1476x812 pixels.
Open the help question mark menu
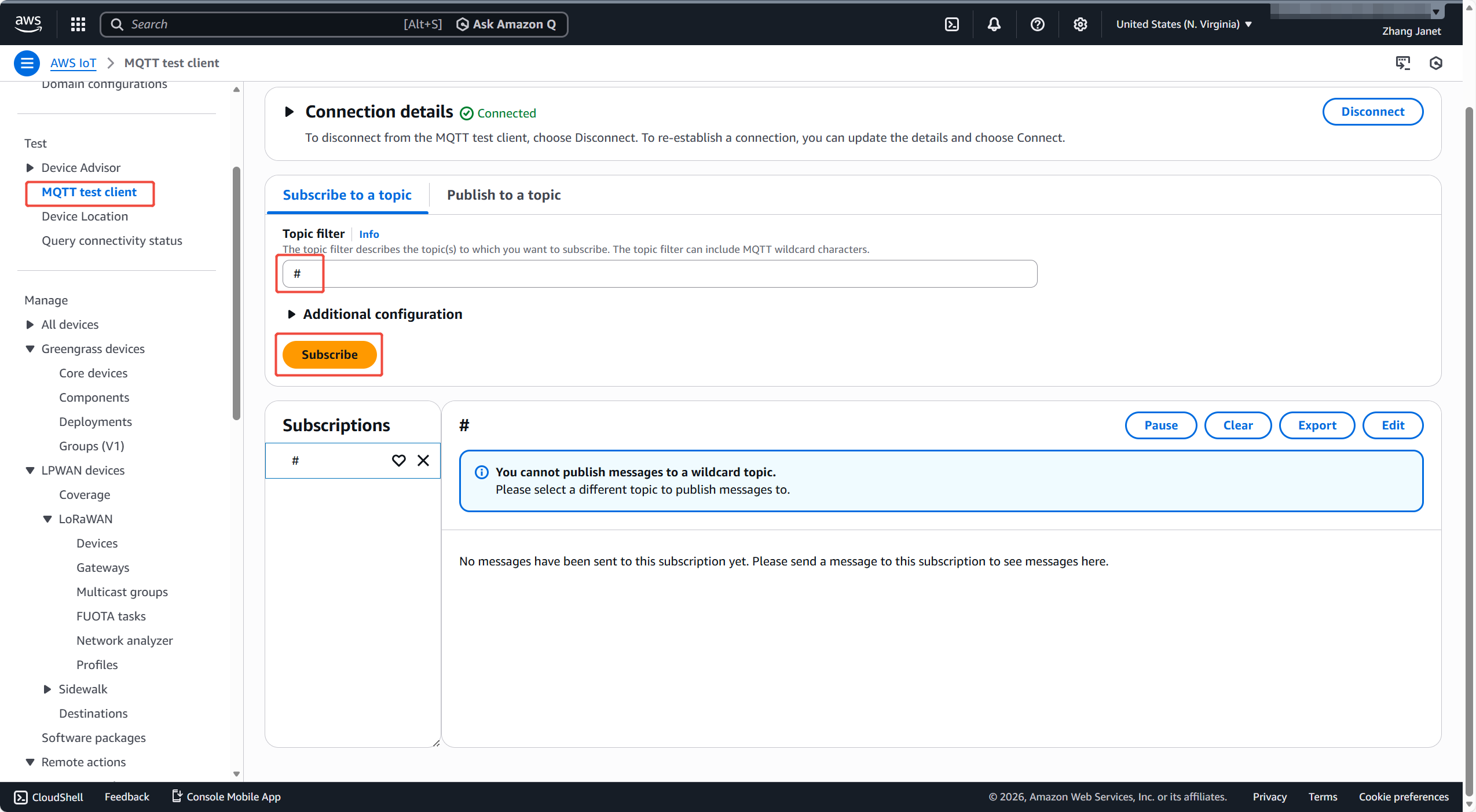pos(1037,24)
